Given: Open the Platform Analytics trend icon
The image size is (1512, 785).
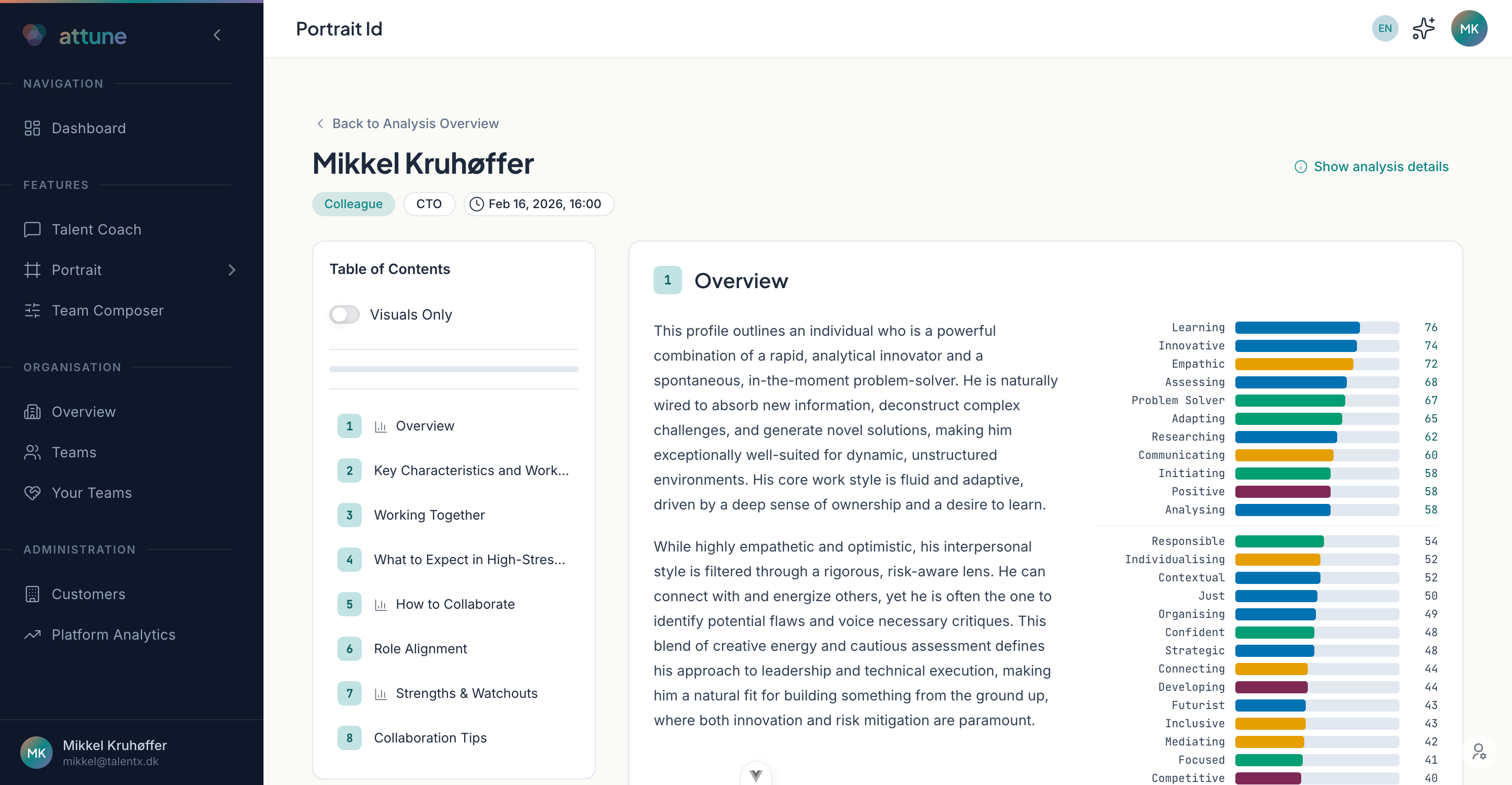Looking at the screenshot, I should coord(32,634).
